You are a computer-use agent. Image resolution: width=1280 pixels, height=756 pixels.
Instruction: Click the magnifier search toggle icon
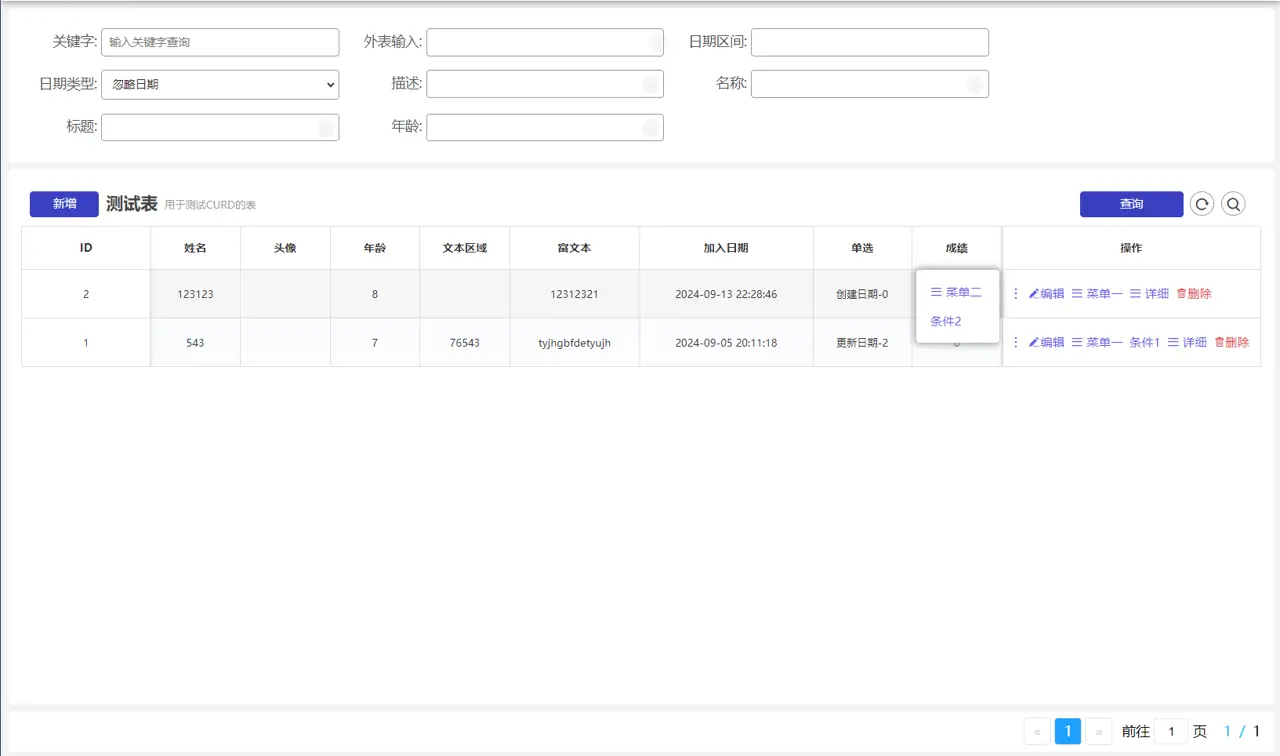(x=1234, y=204)
